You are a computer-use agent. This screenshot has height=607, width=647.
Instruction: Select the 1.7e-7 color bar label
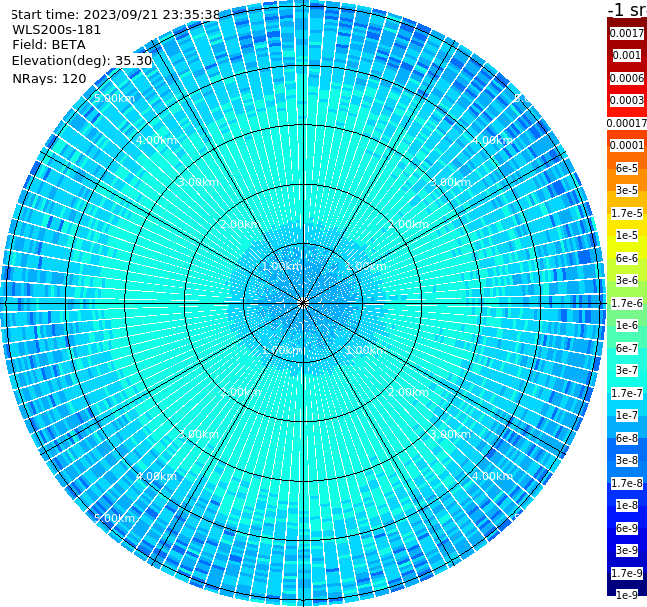pyautogui.click(x=627, y=393)
